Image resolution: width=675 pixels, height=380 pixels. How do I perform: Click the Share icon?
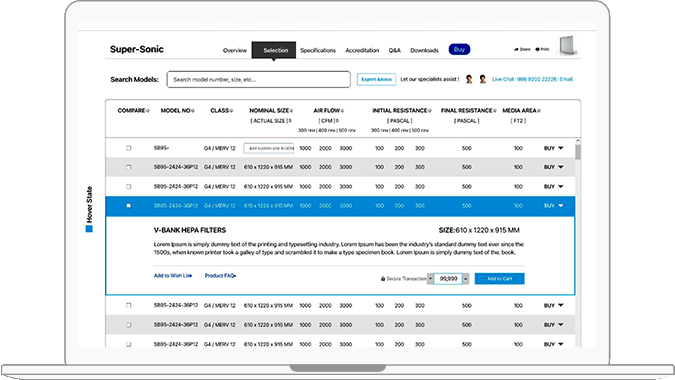click(x=516, y=49)
